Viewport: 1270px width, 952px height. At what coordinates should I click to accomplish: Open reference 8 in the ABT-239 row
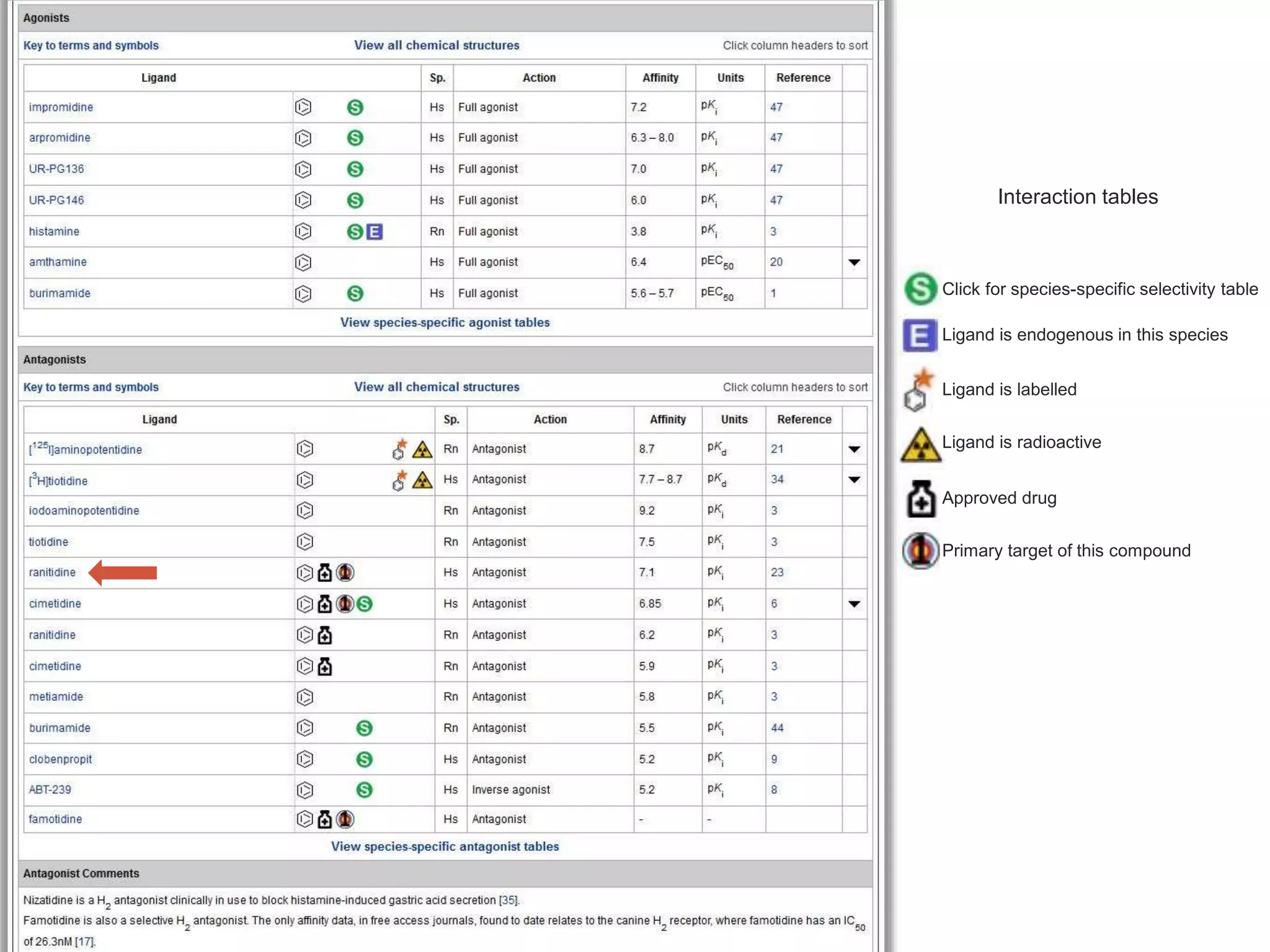point(774,790)
